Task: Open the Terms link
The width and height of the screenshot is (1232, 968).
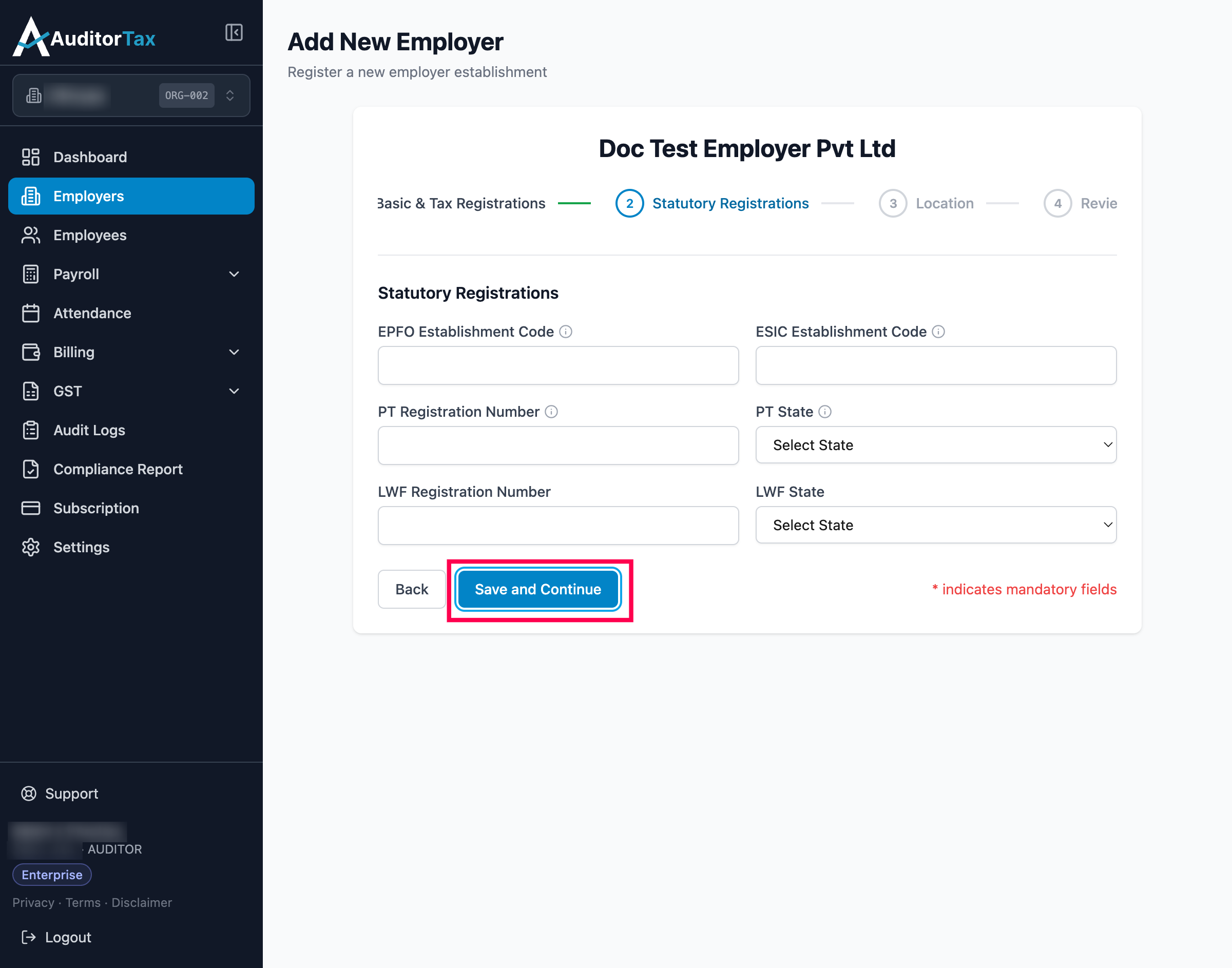Action: pyautogui.click(x=83, y=903)
